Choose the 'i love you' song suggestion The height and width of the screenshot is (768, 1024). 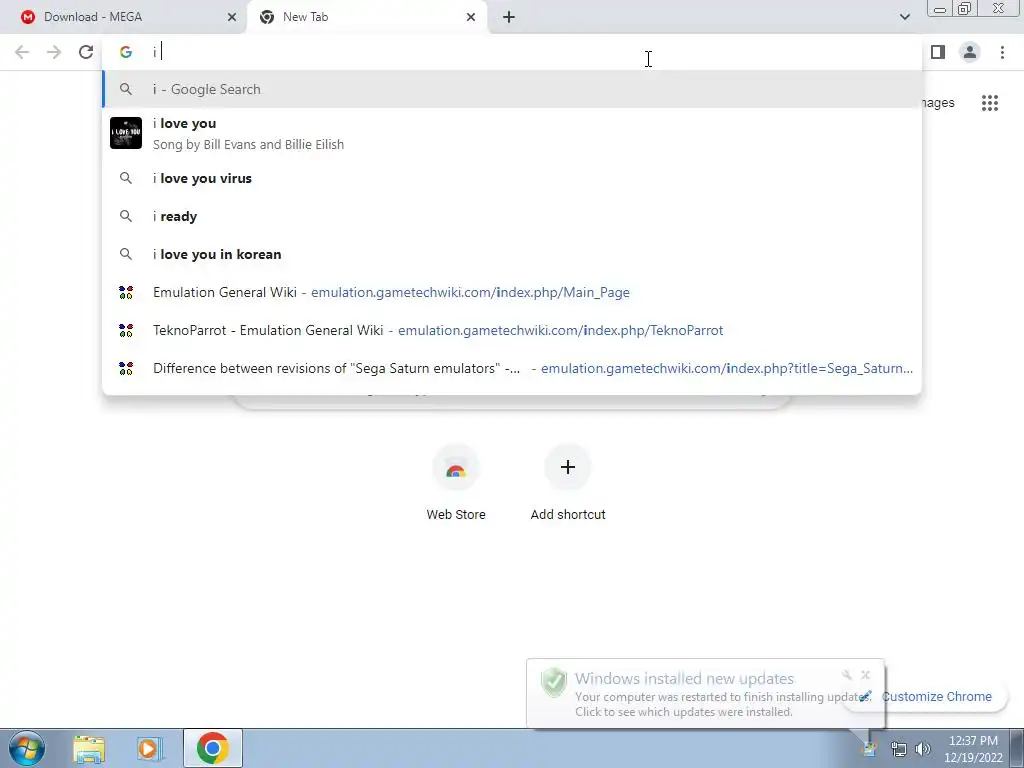(512, 133)
